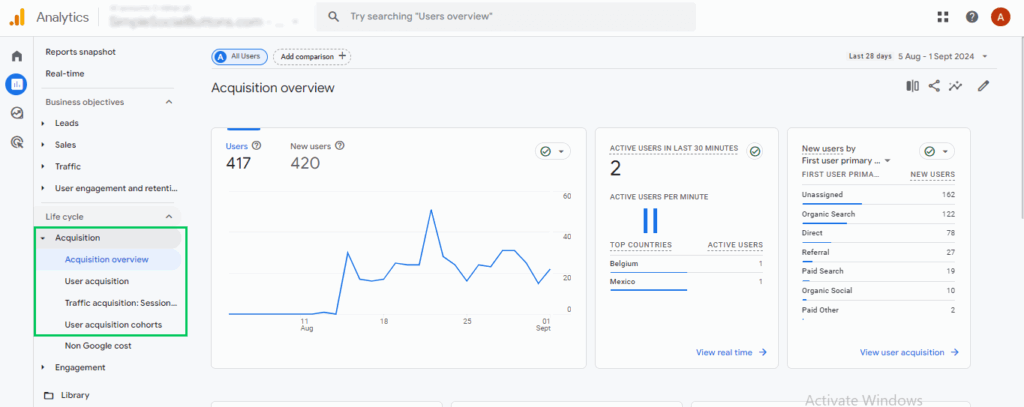Select the New users metric tab
1024x407 pixels.
point(317,157)
